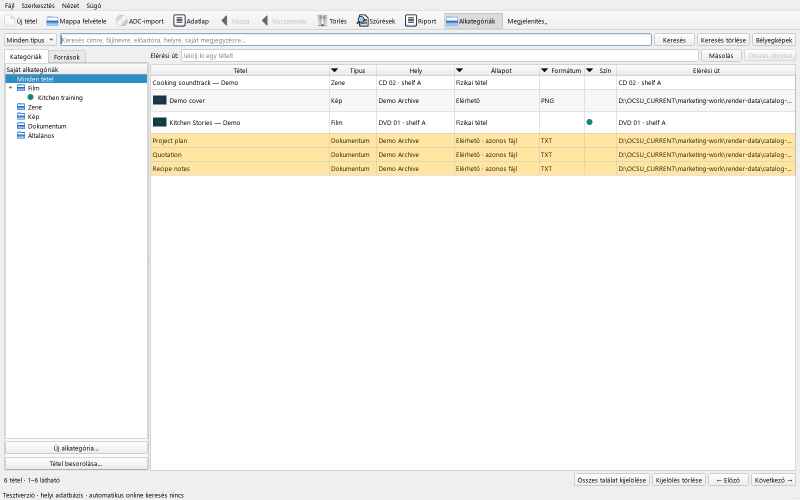Screen dimensions: 800x500
Task: Open the Állapot column filter arrow
Action: click(459, 70)
